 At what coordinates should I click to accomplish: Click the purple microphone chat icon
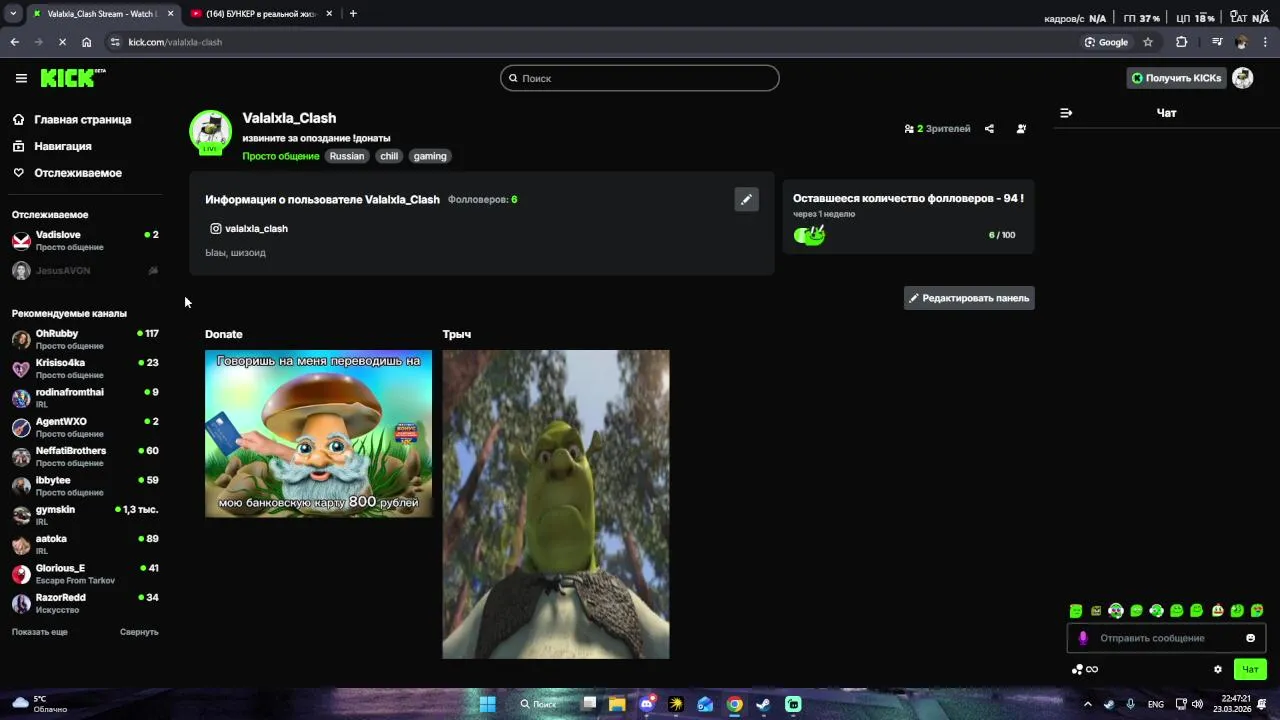pyautogui.click(x=1082, y=638)
